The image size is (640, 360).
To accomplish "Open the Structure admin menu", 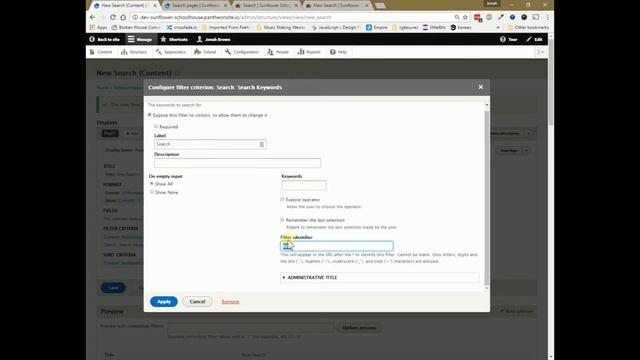I will coord(134,52).
